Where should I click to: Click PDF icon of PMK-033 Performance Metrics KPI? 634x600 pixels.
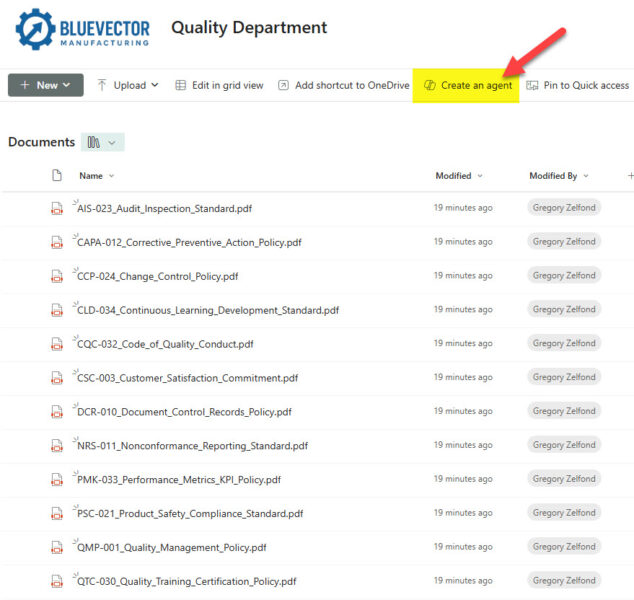pyautogui.click(x=57, y=480)
